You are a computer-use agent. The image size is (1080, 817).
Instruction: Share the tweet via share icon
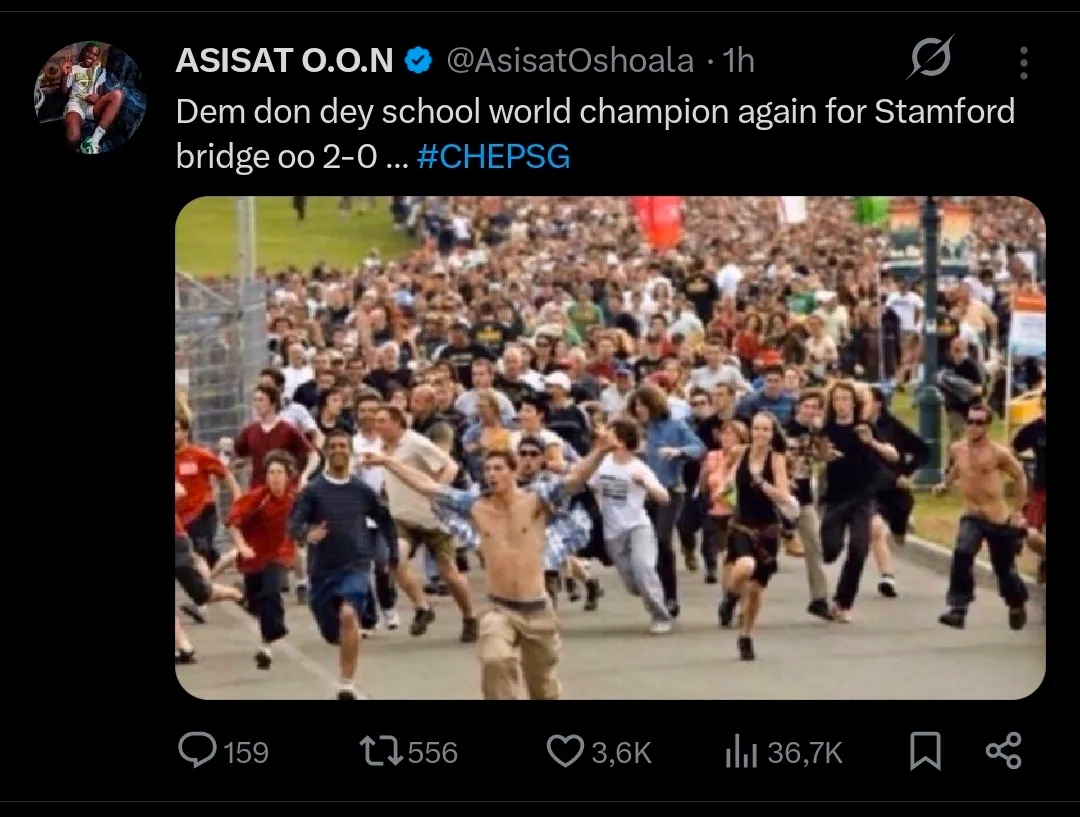point(1004,752)
